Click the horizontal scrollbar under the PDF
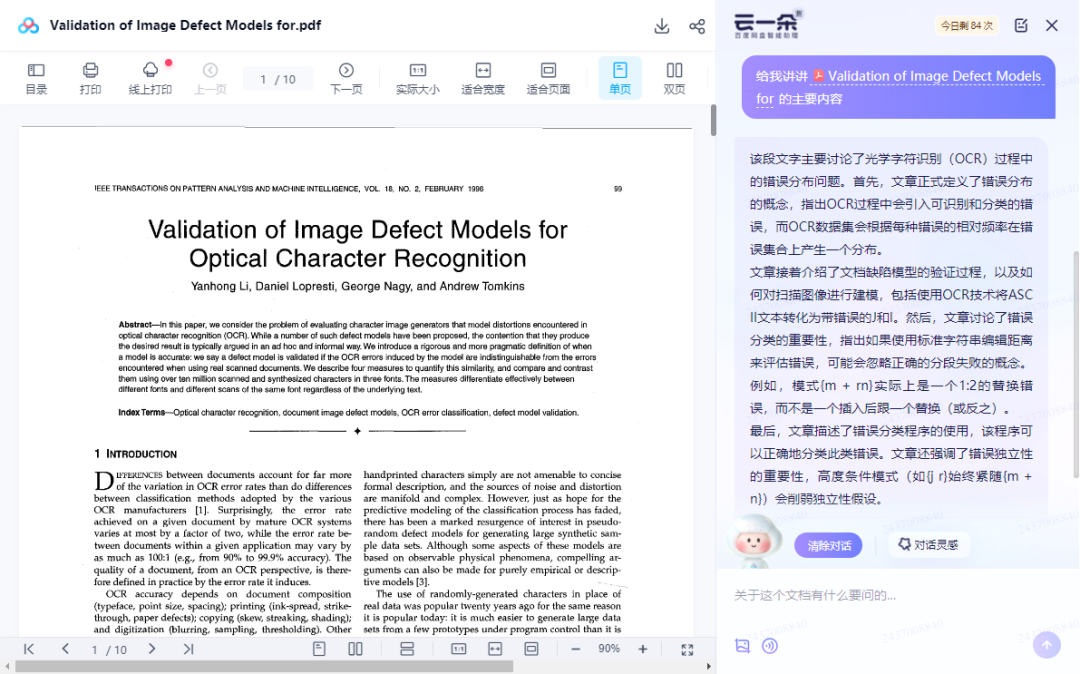1080x674 pixels. pyautogui.click(x=264, y=666)
